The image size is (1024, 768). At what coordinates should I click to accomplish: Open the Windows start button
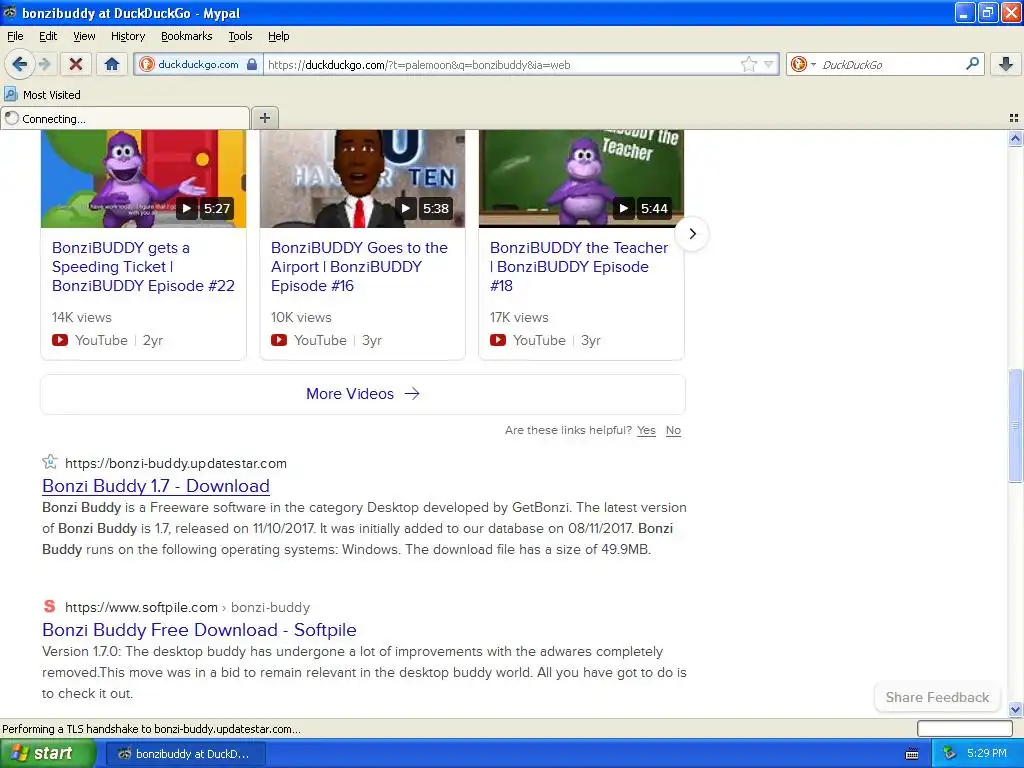[48, 754]
